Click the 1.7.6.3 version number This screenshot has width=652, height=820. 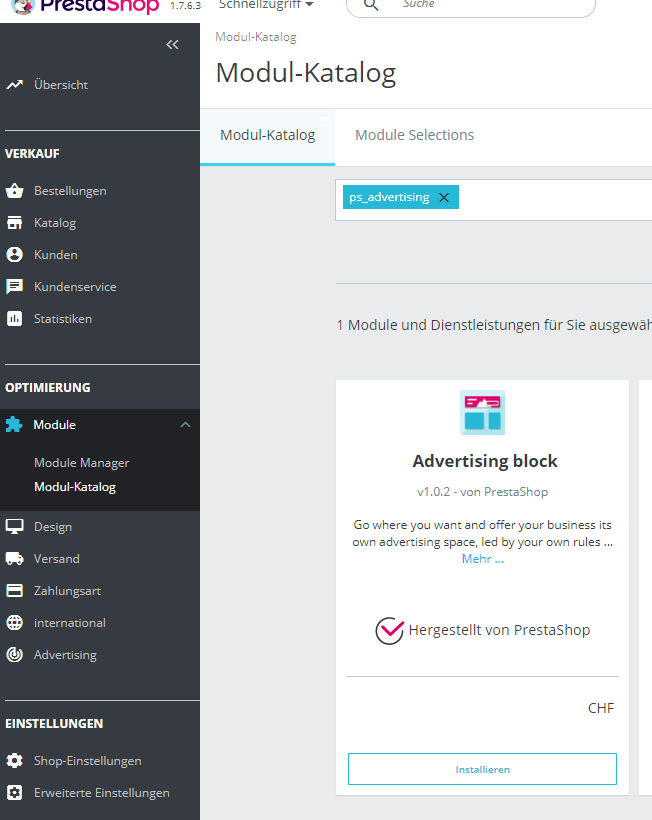coord(185,5)
